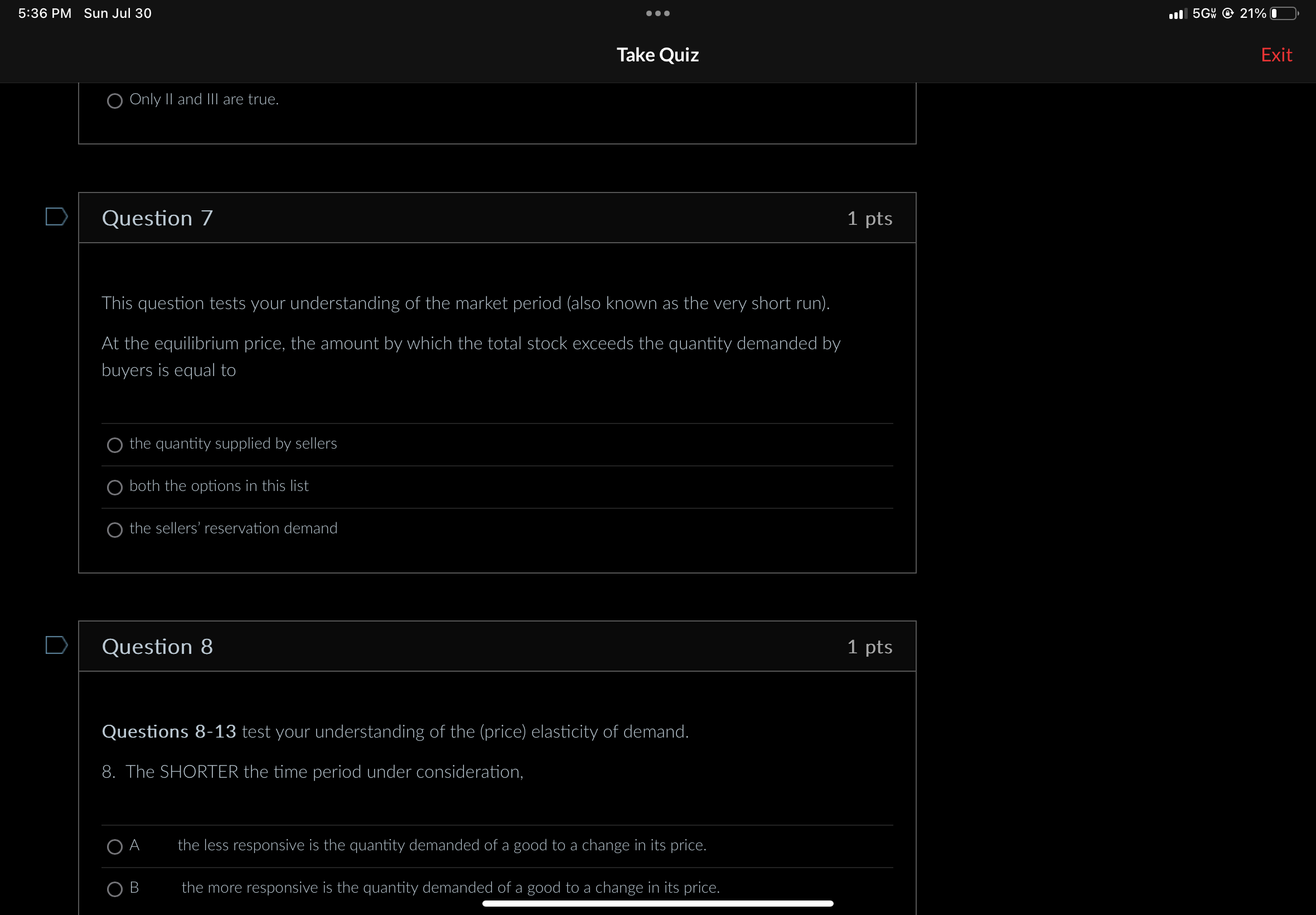Flag Question 7 with bookmark icon

56,216
